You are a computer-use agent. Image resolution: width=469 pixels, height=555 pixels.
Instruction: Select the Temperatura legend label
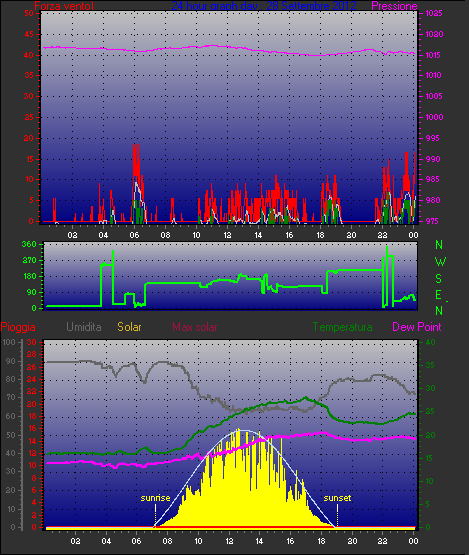[342, 327]
